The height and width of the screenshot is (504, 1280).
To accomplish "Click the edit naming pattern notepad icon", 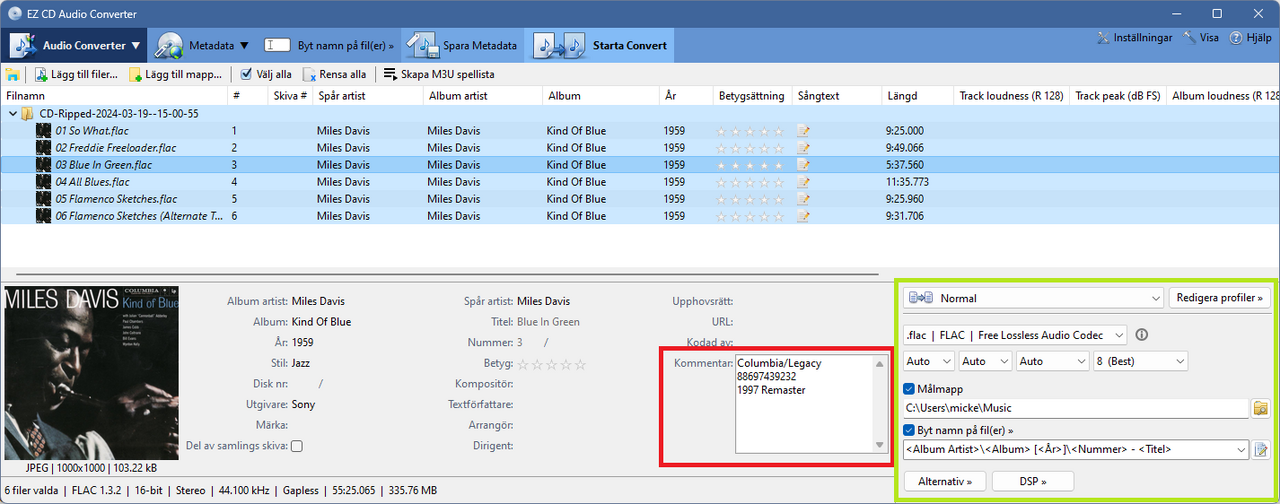I will pyautogui.click(x=1261, y=449).
